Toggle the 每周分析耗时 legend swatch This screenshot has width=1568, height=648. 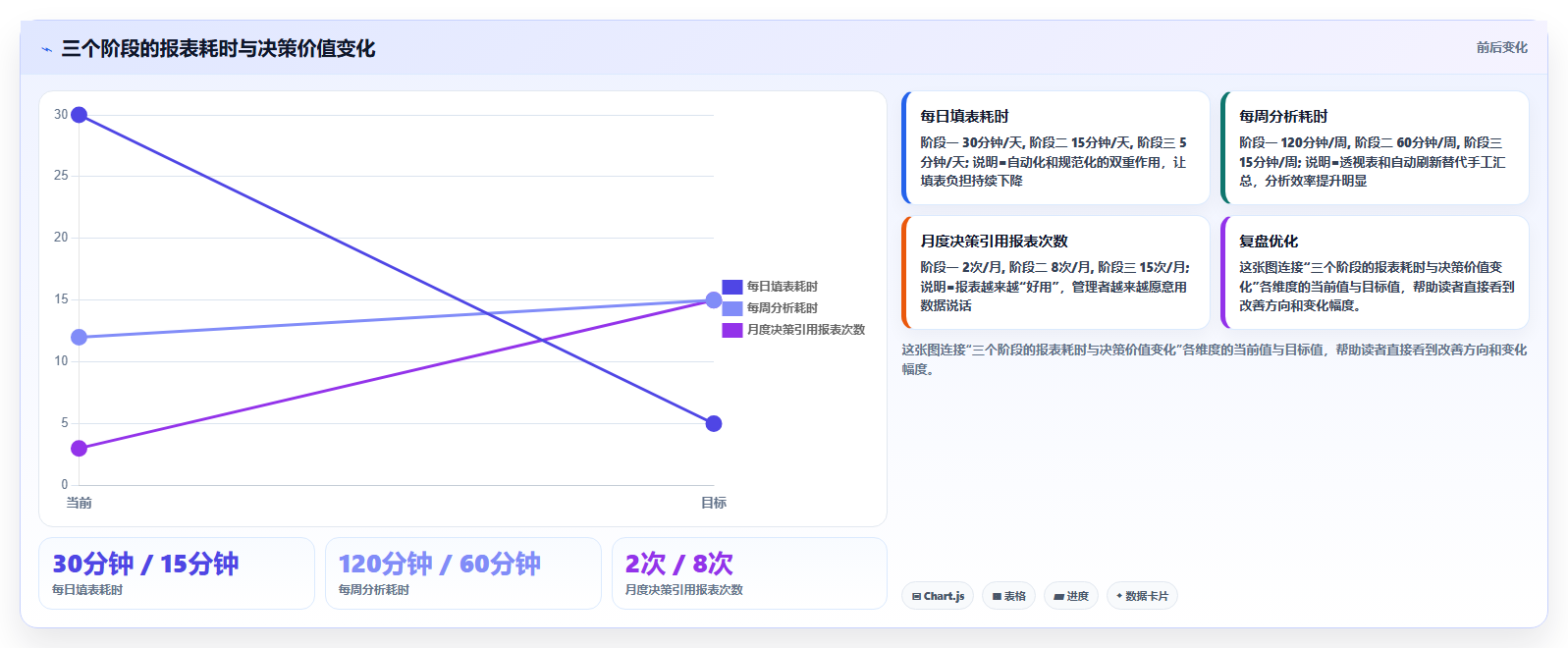[732, 308]
